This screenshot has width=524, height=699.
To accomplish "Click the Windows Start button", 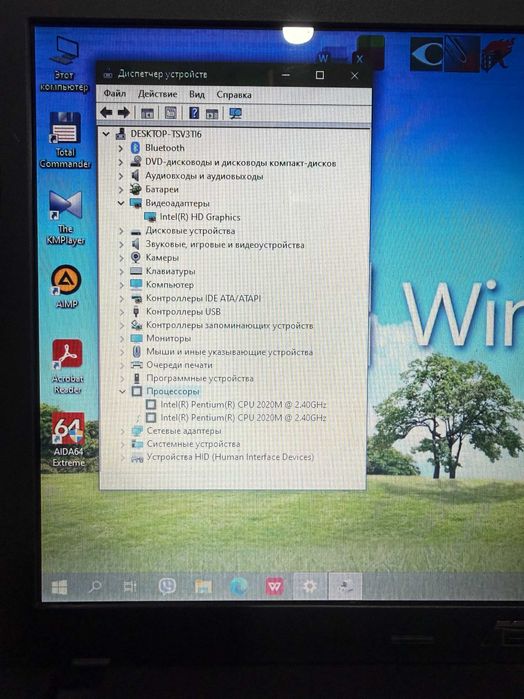I will (x=59, y=587).
